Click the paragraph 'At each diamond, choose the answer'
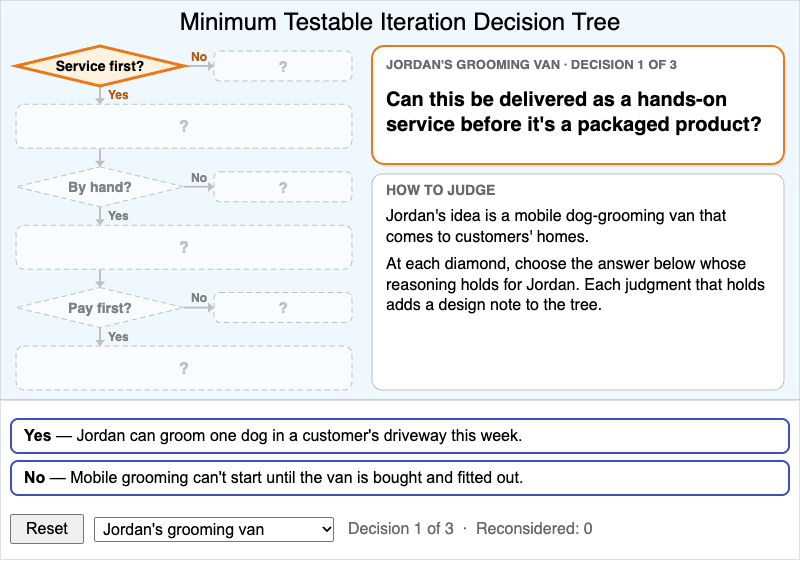800x562 pixels. coord(575,284)
